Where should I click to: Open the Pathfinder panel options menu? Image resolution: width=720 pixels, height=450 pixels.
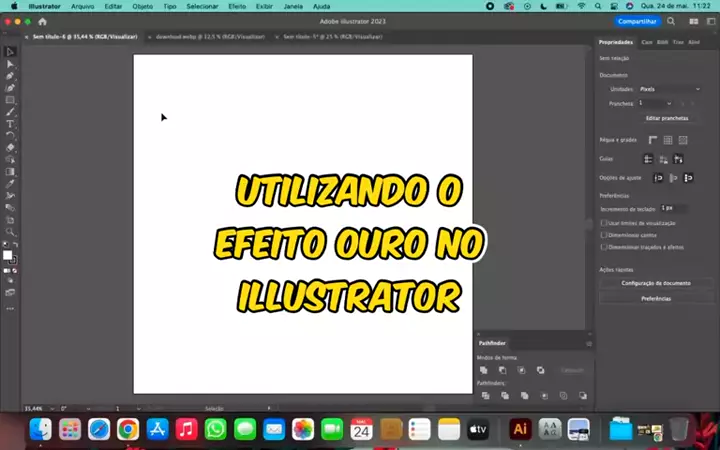pyautogui.click(x=589, y=343)
